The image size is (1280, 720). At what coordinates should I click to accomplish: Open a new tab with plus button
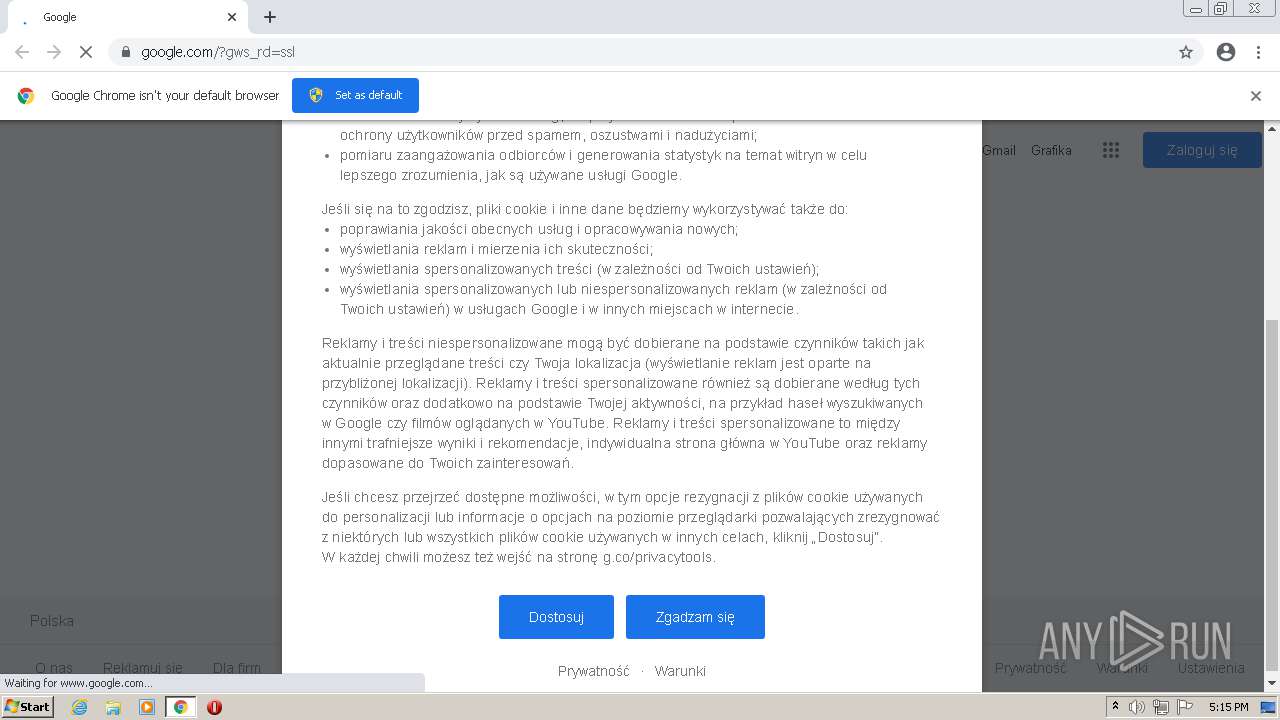[270, 17]
